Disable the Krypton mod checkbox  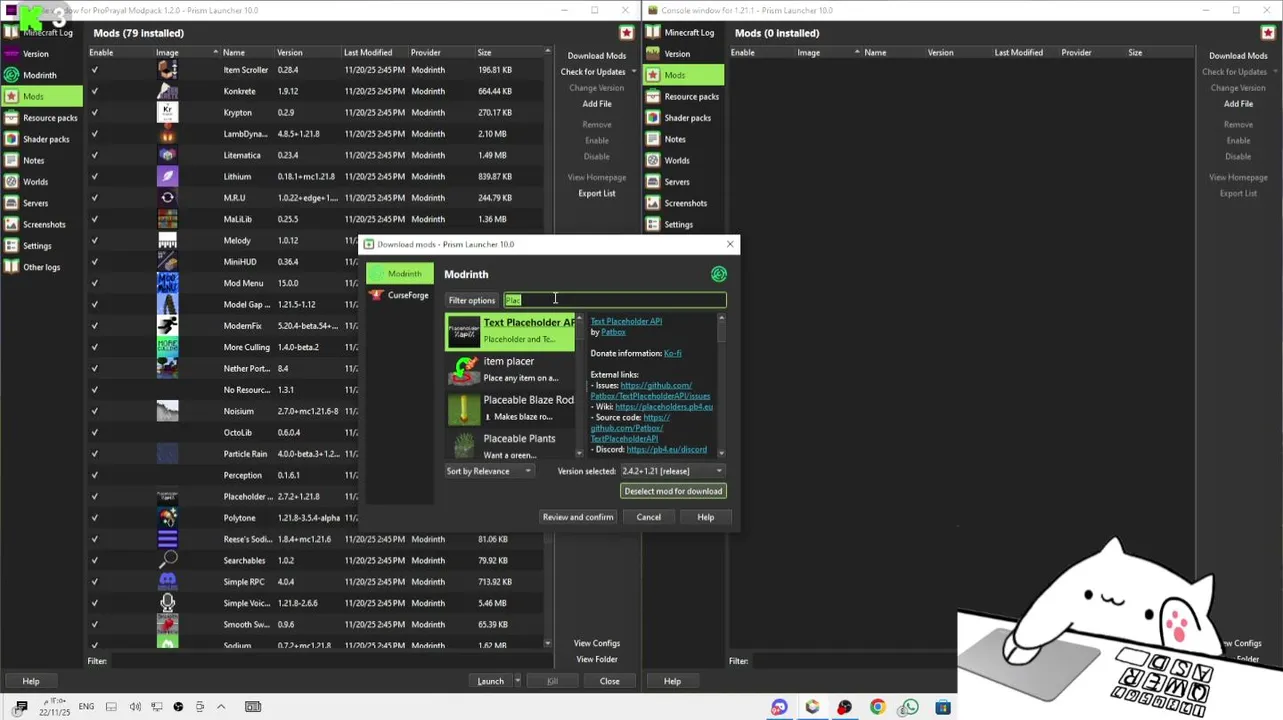tap(95, 112)
